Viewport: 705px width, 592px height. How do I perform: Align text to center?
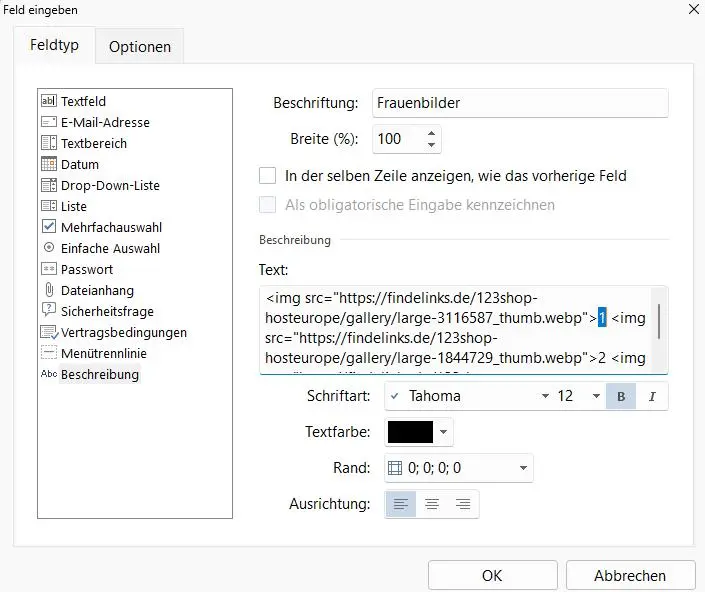[432, 504]
